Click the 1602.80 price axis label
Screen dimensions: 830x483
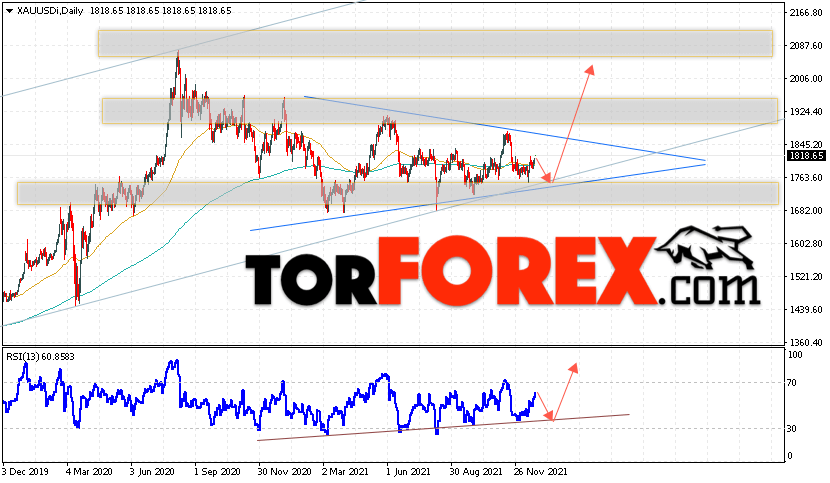[806, 244]
